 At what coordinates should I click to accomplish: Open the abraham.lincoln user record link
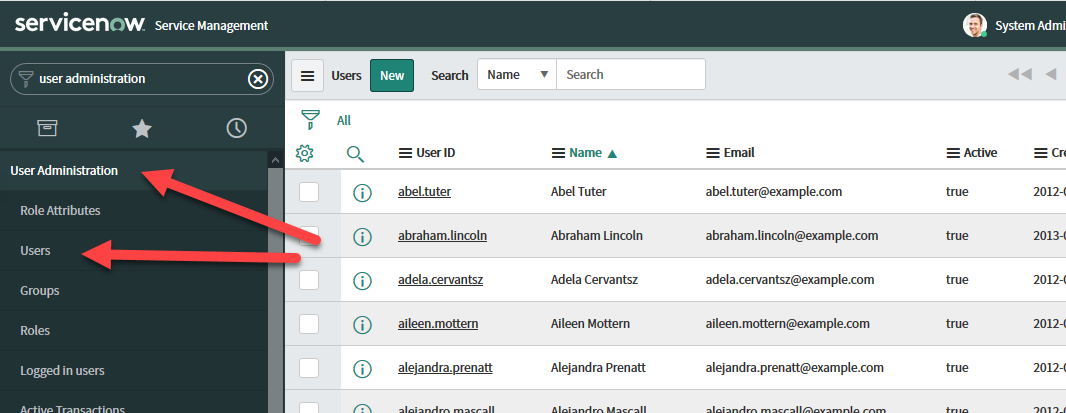click(x=442, y=236)
